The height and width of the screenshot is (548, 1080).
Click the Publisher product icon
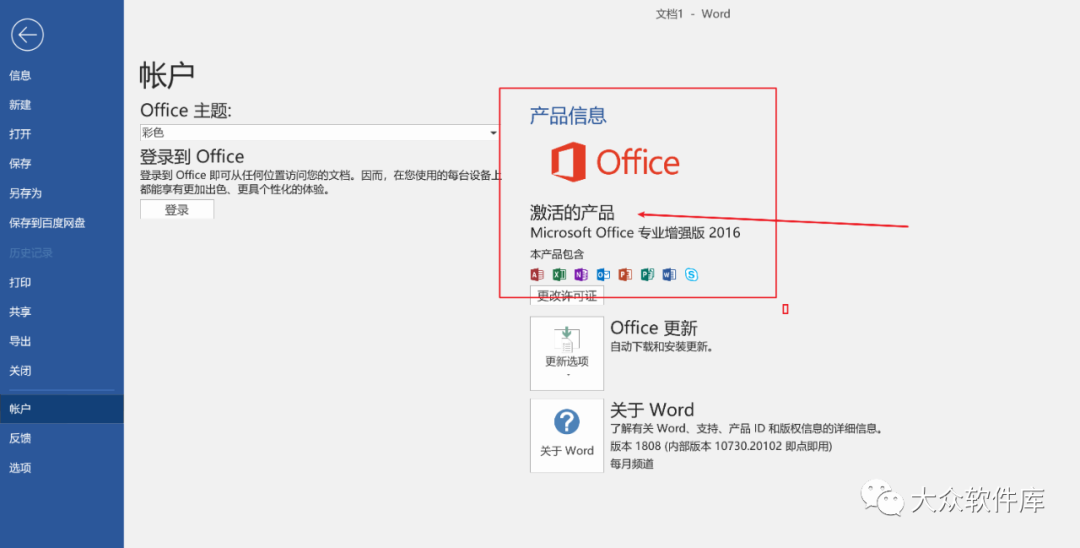(647, 275)
